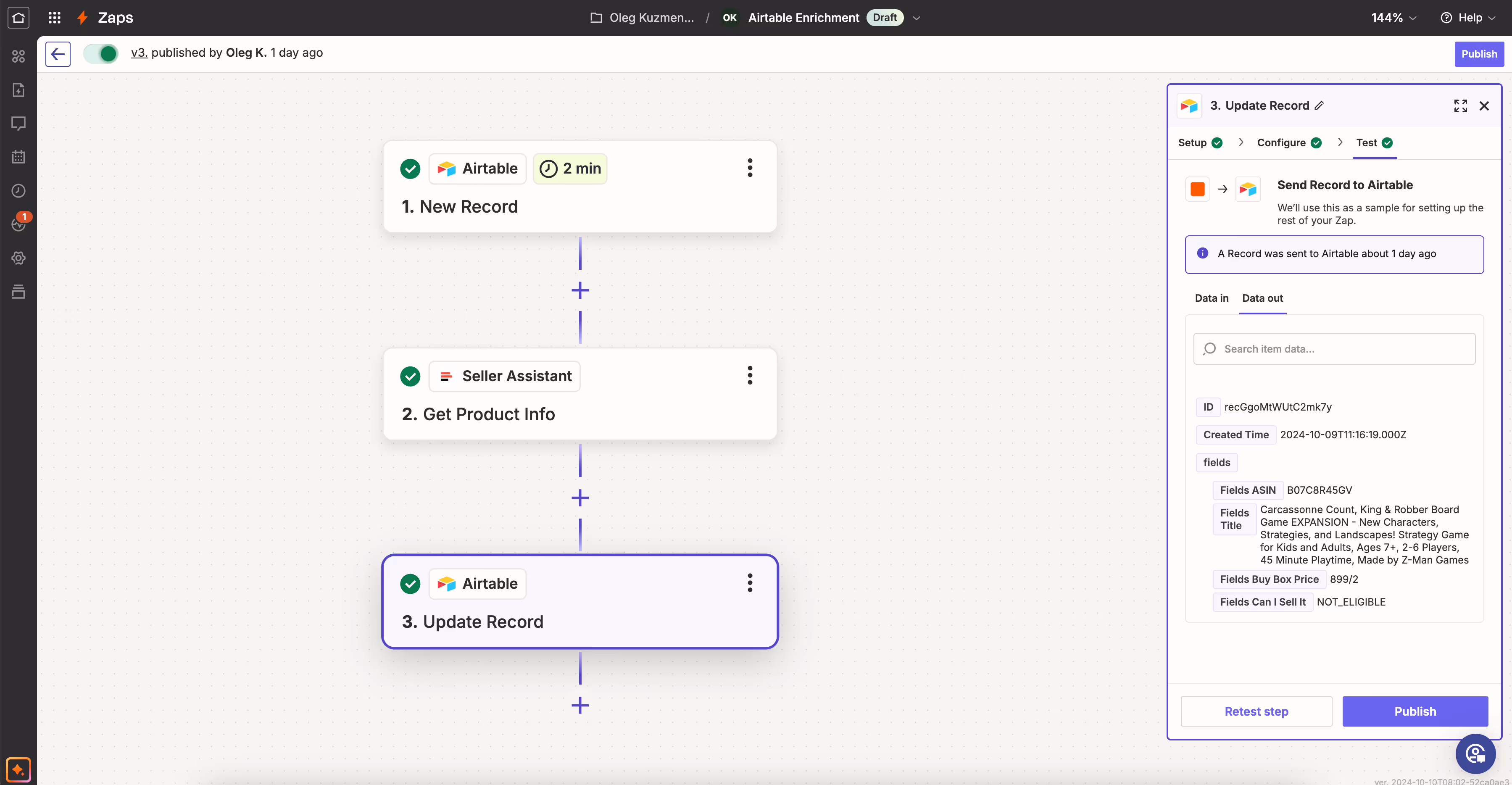Open the sidebar icon with notification badge 1
Screen dimensions: 1512x785
coord(18,224)
